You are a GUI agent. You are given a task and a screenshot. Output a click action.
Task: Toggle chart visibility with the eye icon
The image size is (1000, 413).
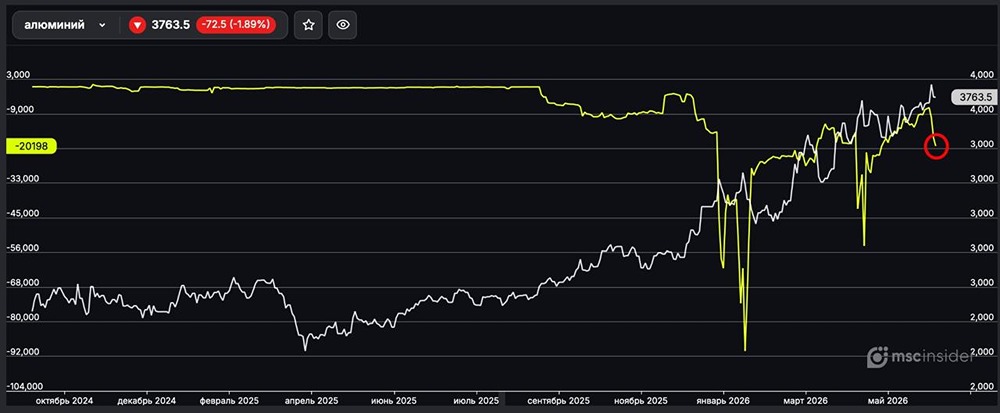[x=343, y=25]
